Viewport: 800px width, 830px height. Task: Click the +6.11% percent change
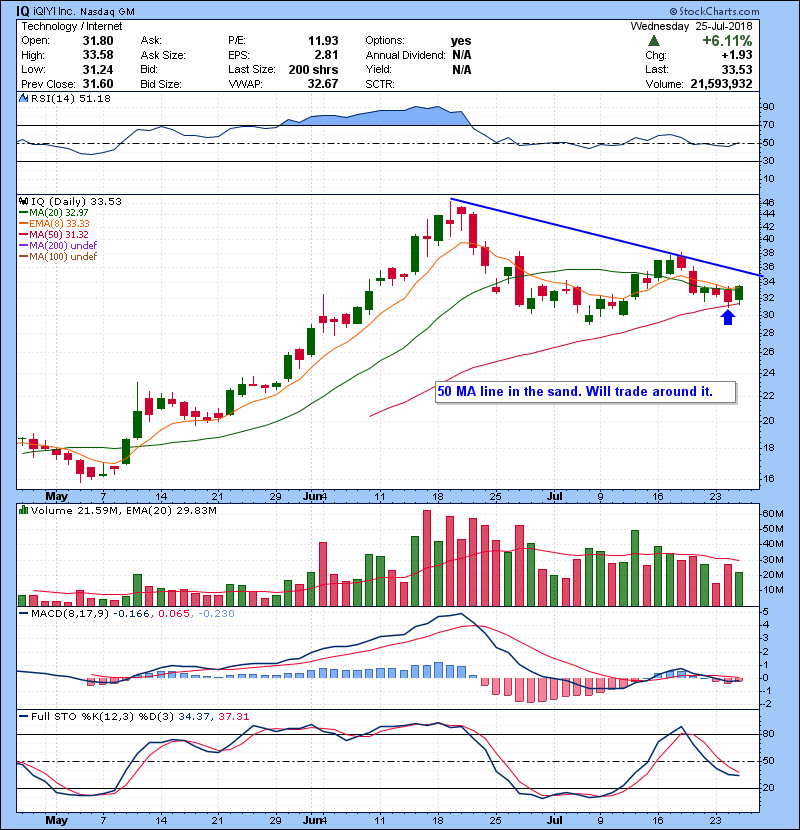pyautogui.click(x=727, y=41)
